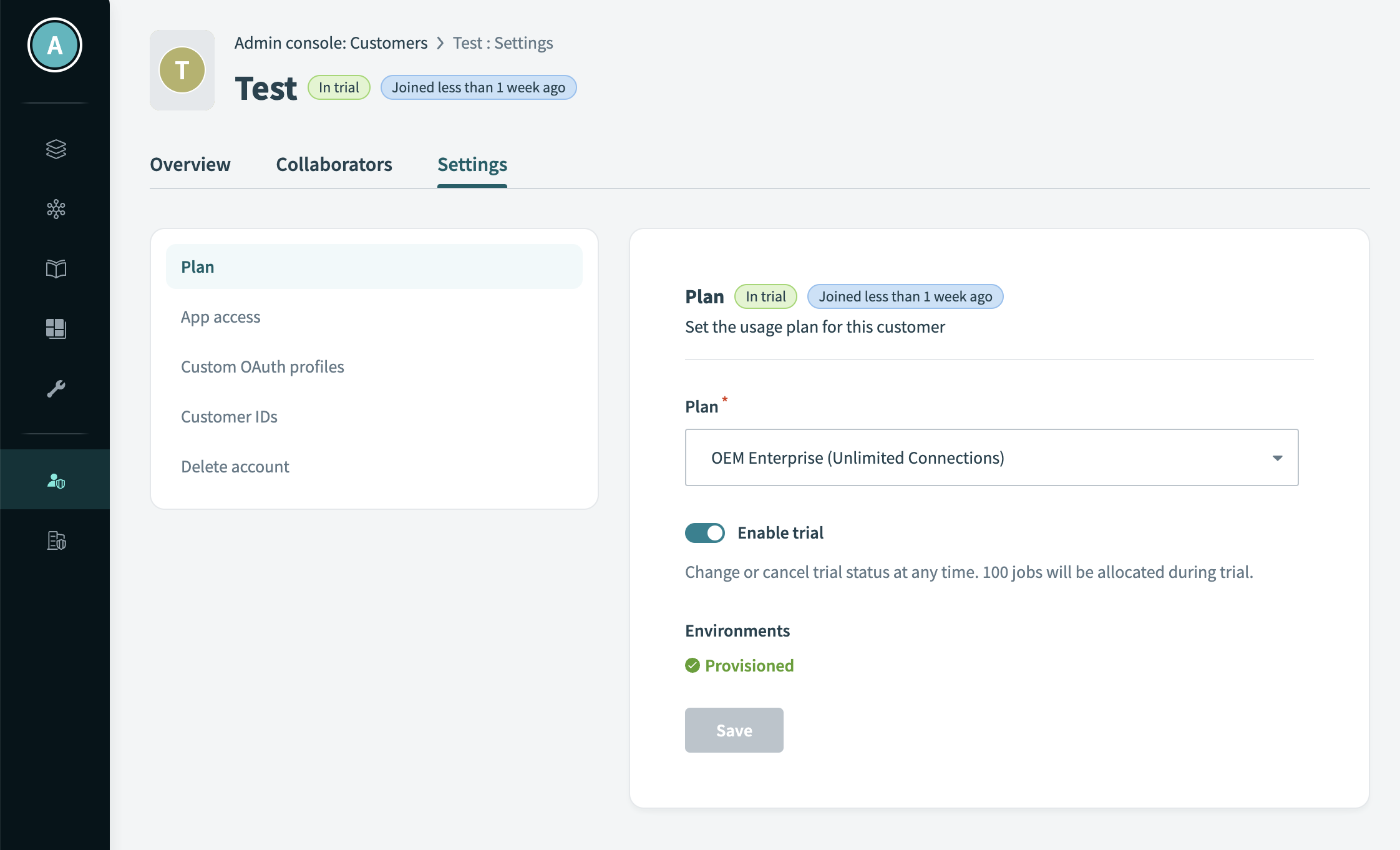
Task: Click Delete account option in menu
Action: point(234,465)
